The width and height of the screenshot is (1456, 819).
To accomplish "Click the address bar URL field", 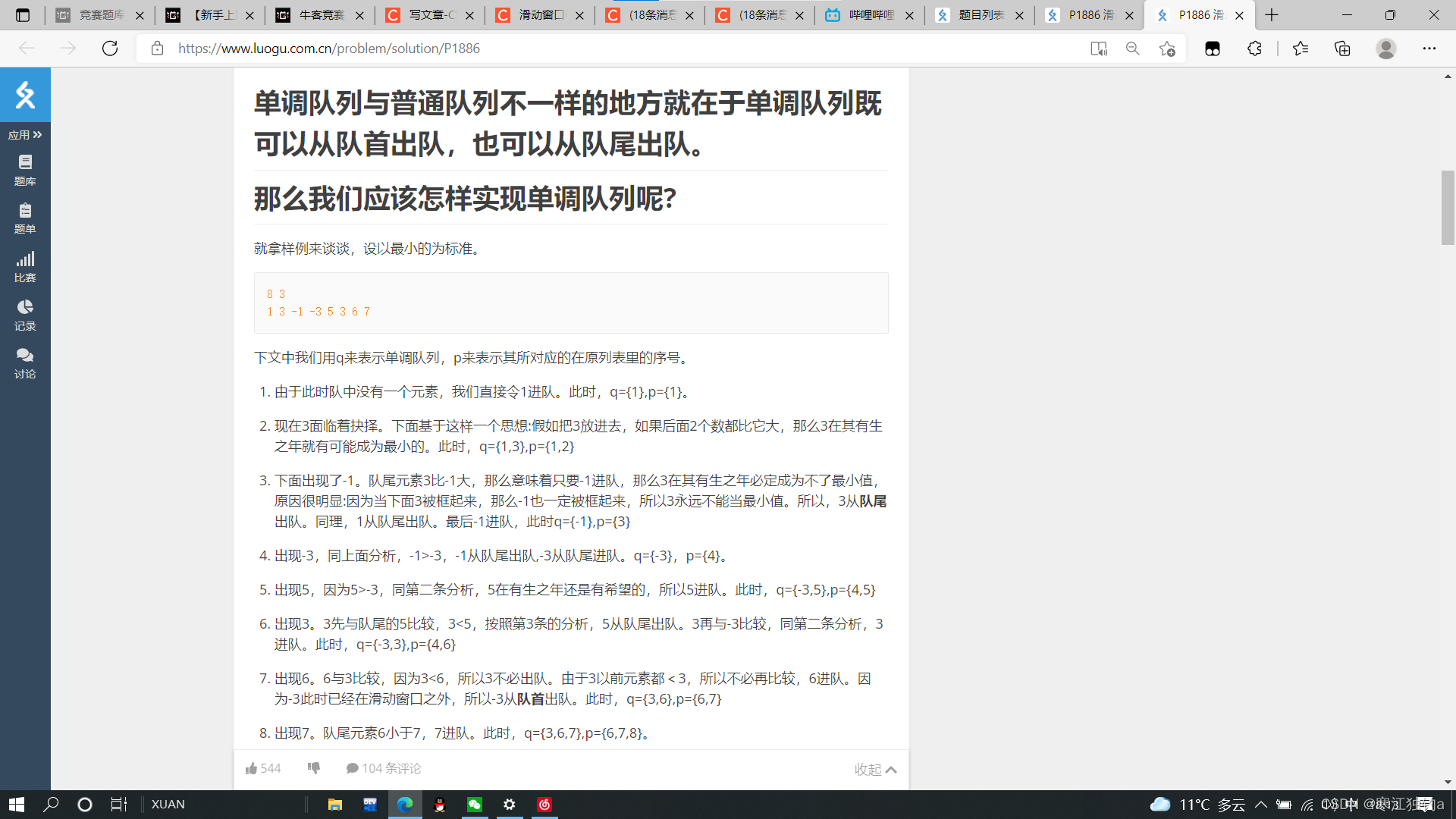I will (607, 49).
